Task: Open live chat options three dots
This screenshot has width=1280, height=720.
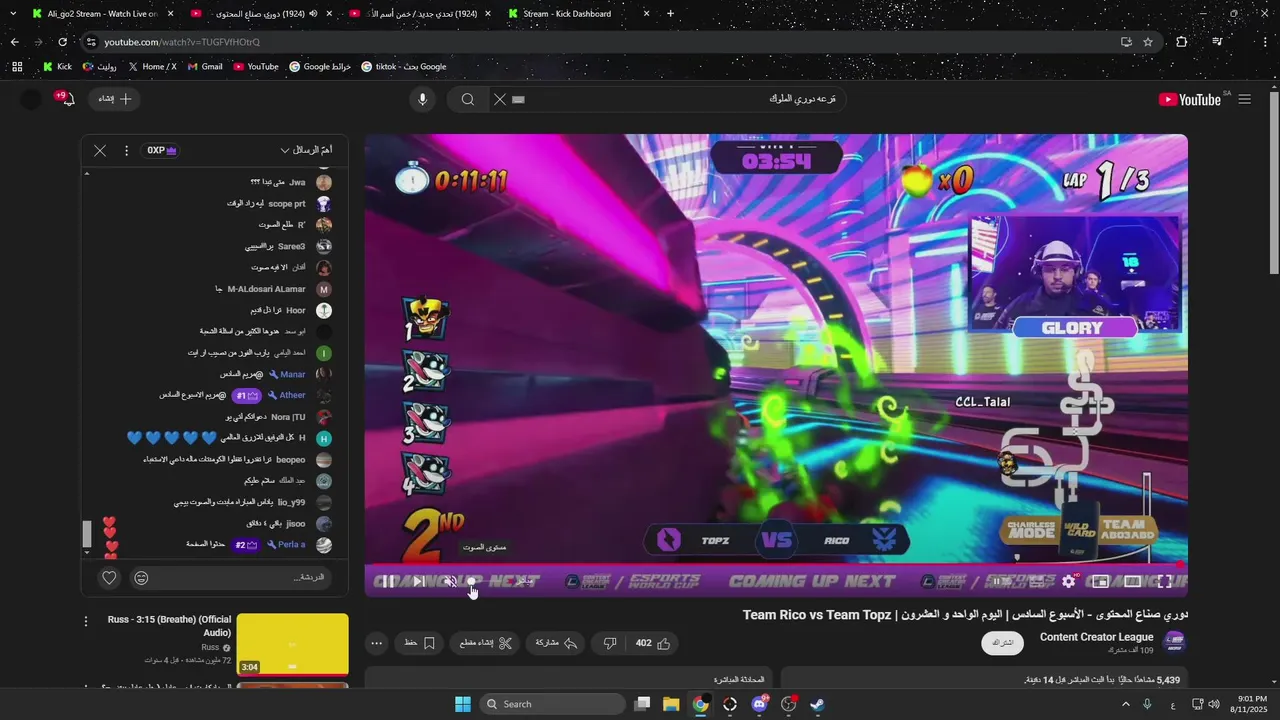Action: click(x=126, y=150)
